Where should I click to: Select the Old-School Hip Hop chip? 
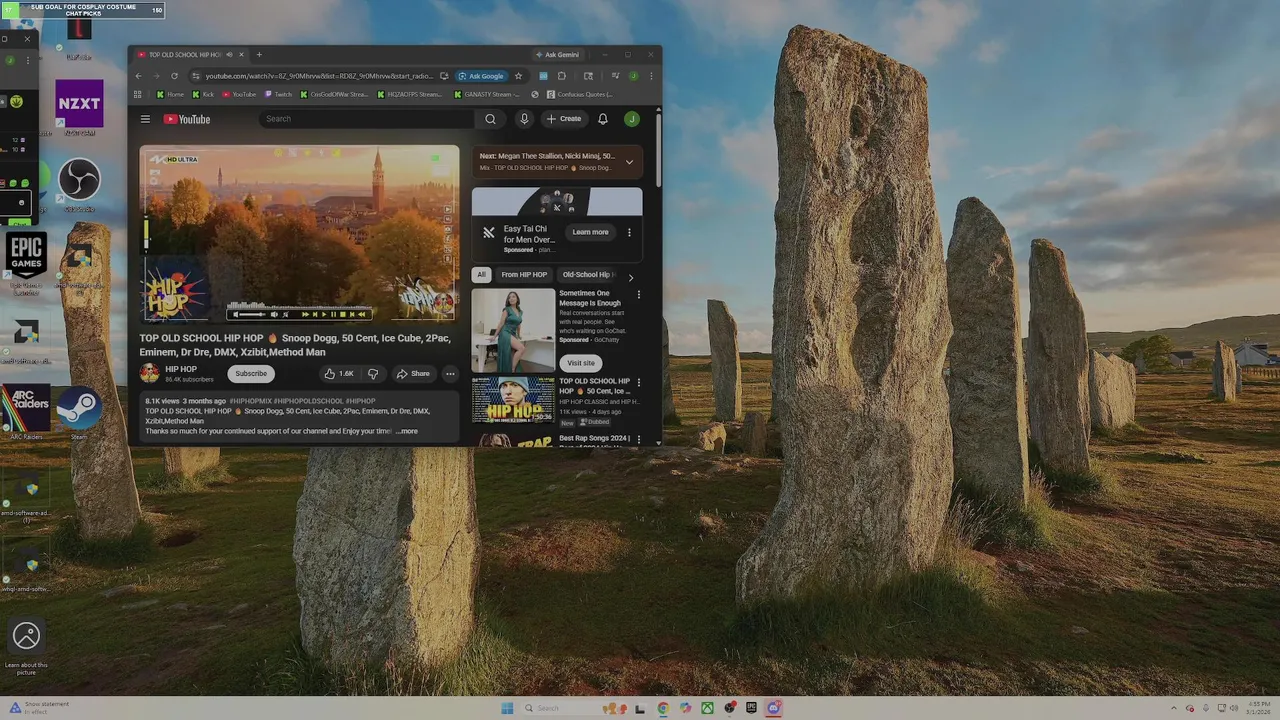point(589,275)
